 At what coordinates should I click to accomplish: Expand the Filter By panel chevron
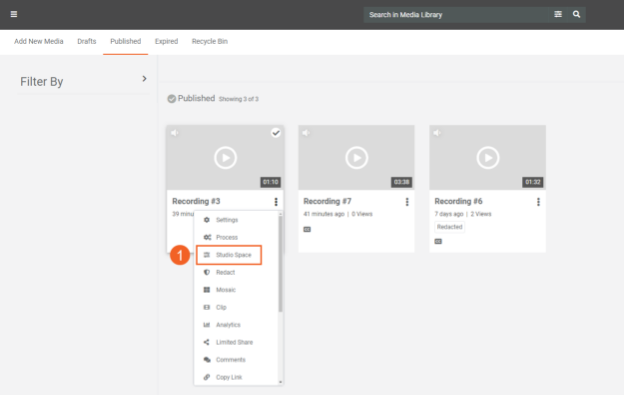144,79
